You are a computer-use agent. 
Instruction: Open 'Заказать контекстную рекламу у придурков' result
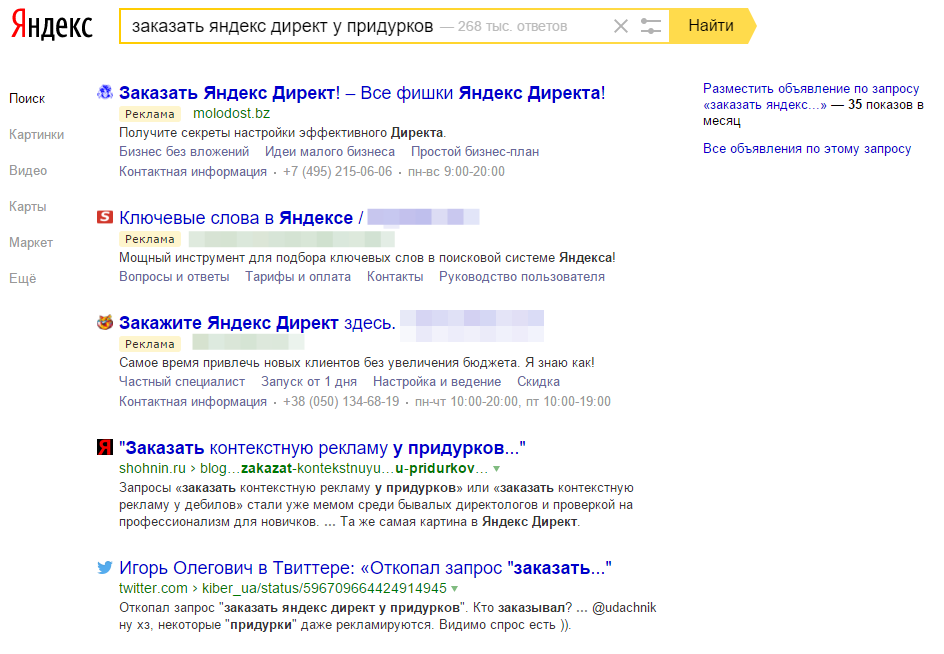pos(322,448)
